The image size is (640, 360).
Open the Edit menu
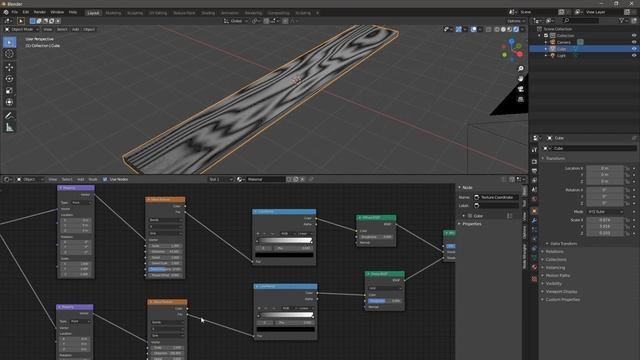pyautogui.click(x=26, y=12)
